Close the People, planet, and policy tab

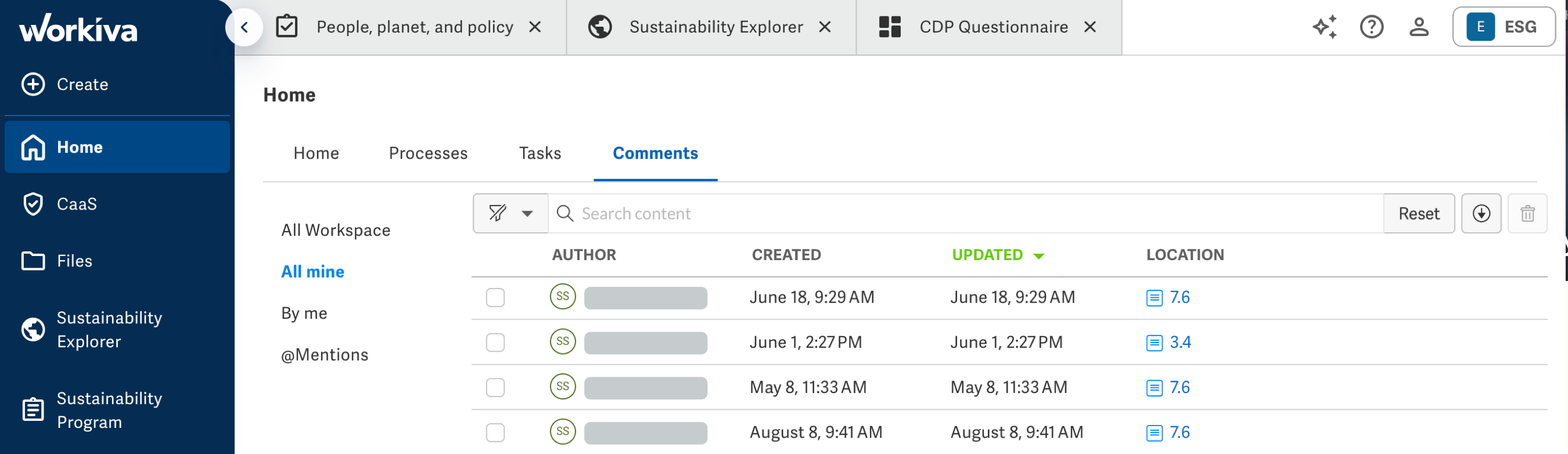point(535,27)
